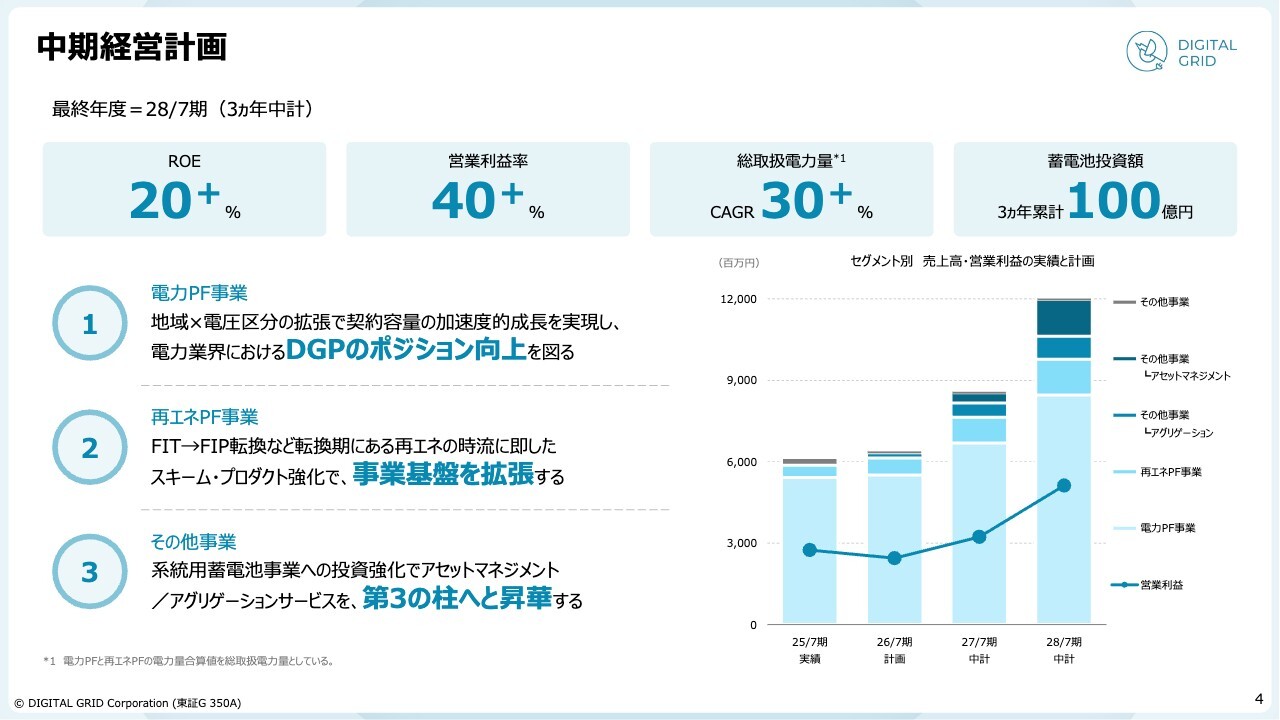
Task: Open the 総取扱電力量 CAGR 30+% card
Action: pos(791,189)
